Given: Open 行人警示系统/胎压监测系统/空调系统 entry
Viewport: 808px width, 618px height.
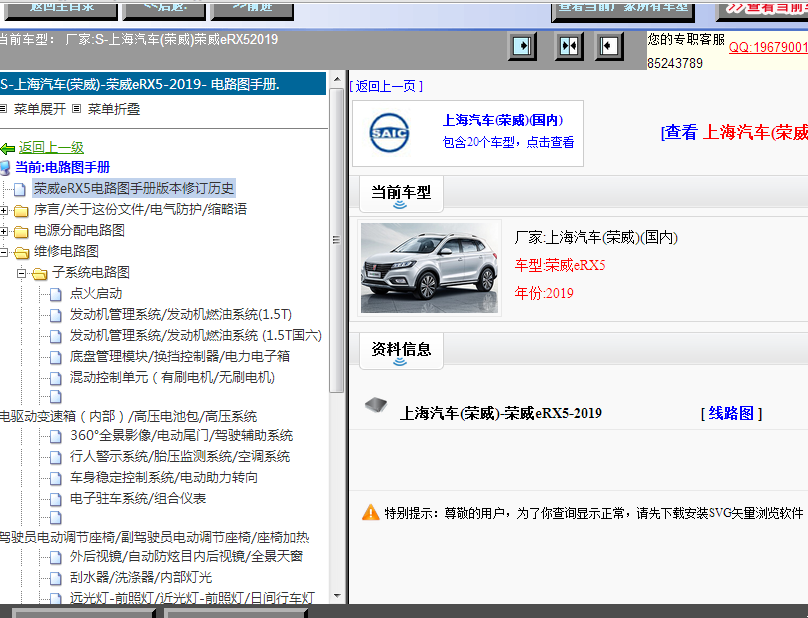Looking at the screenshot, I should [180, 456].
